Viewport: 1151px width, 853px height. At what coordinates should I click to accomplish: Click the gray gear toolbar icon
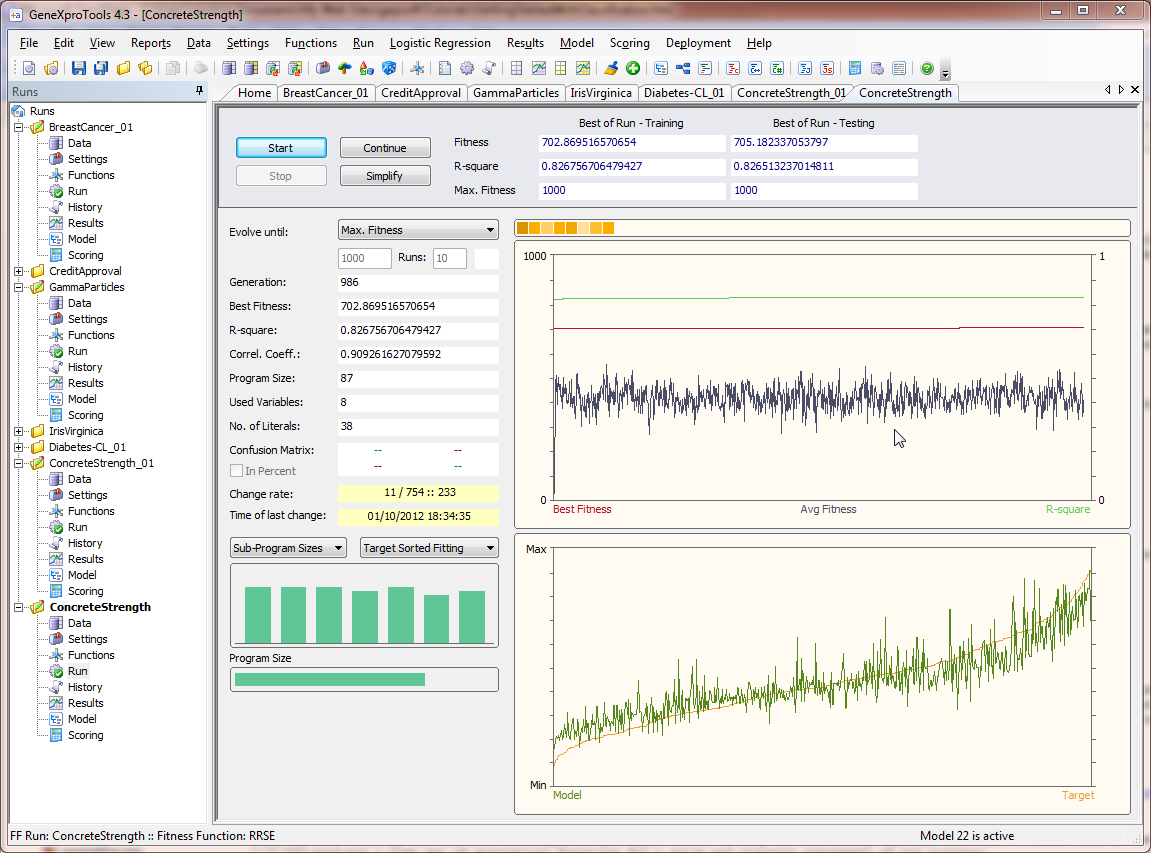coord(467,68)
